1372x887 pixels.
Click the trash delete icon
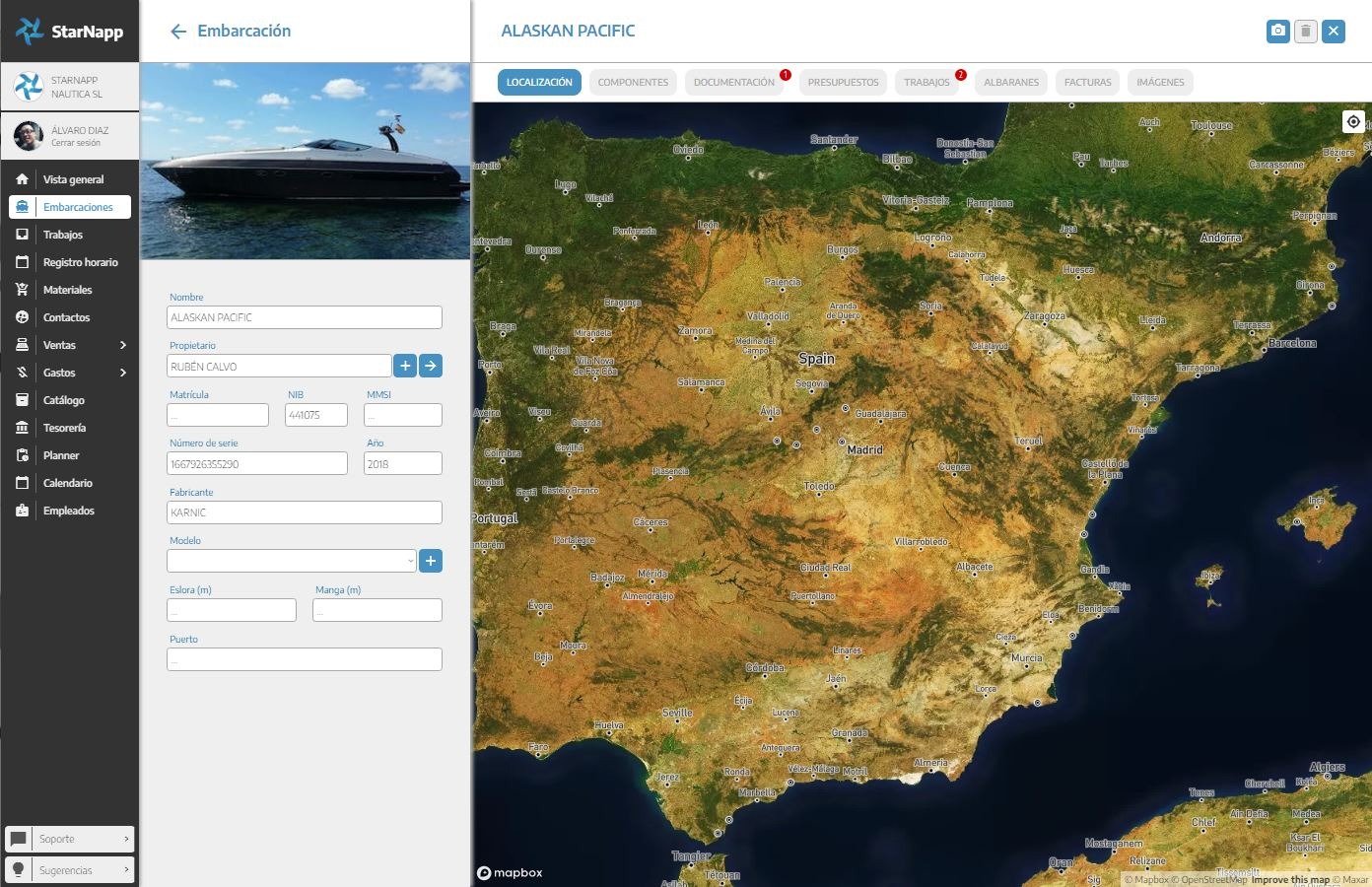tap(1305, 32)
